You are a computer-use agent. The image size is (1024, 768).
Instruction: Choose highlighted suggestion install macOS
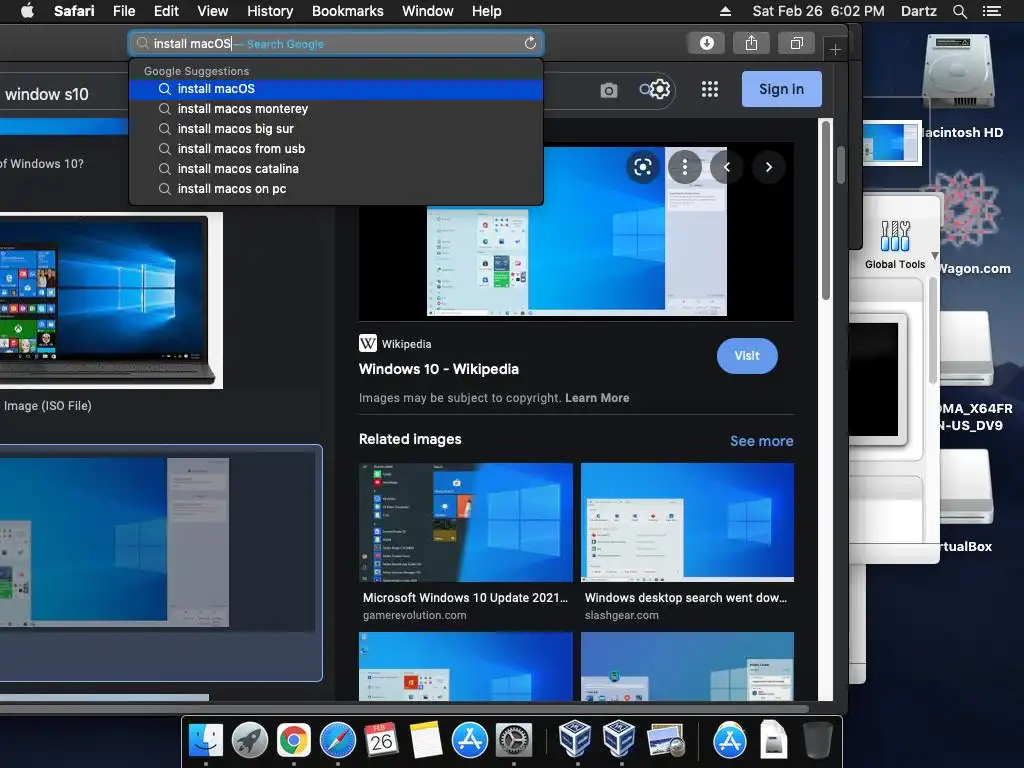coord(336,89)
